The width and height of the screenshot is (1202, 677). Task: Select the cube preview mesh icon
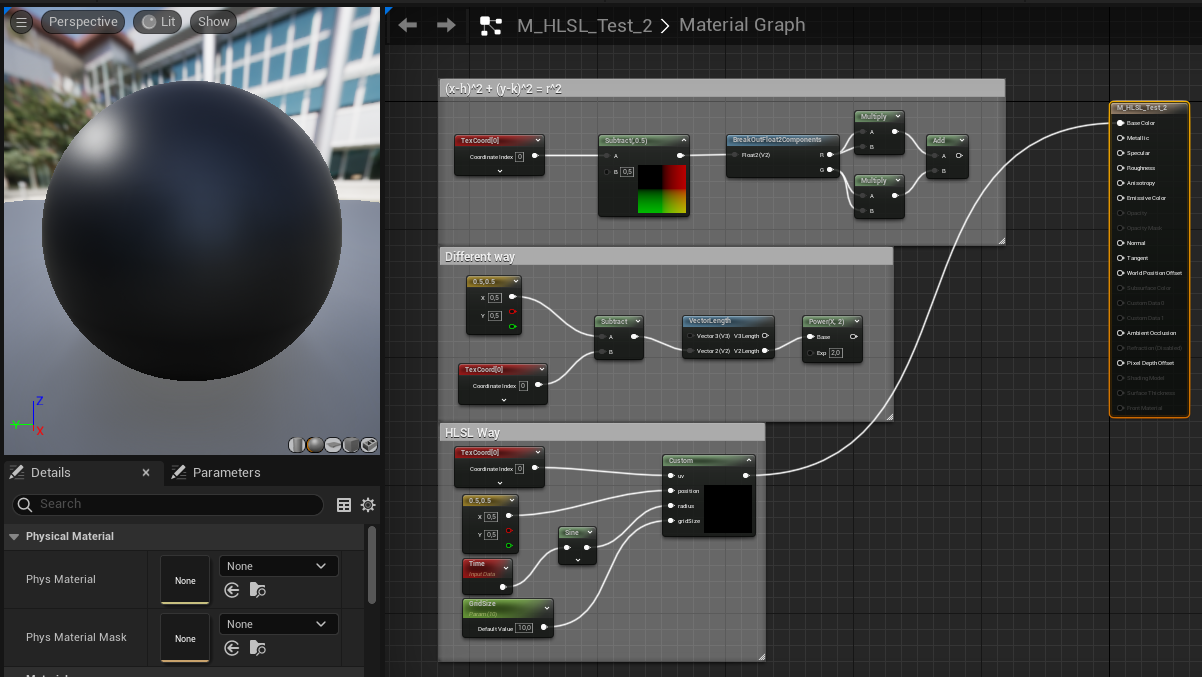[x=351, y=445]
